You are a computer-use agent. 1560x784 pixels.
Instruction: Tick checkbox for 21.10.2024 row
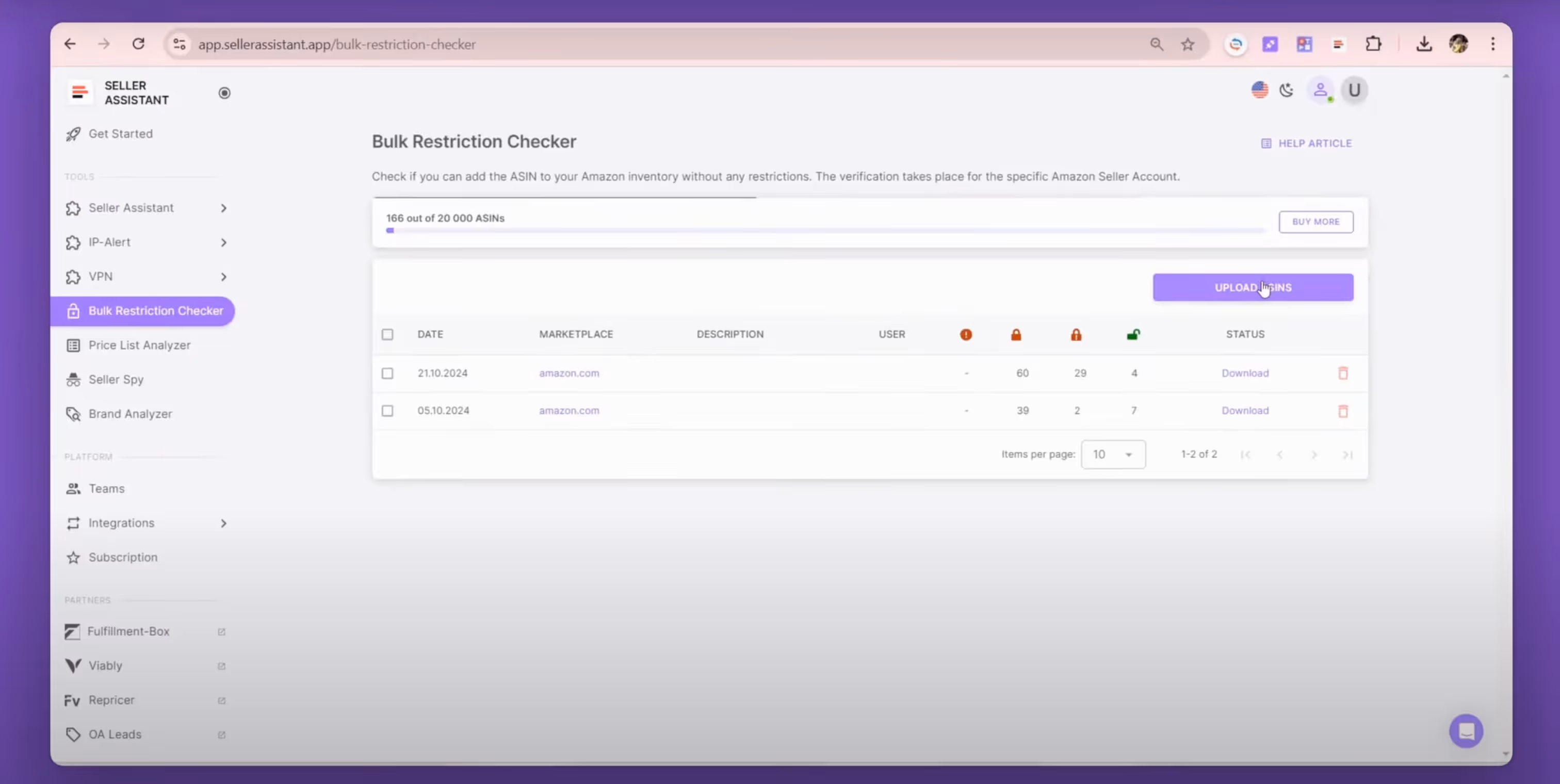[387, 373]
